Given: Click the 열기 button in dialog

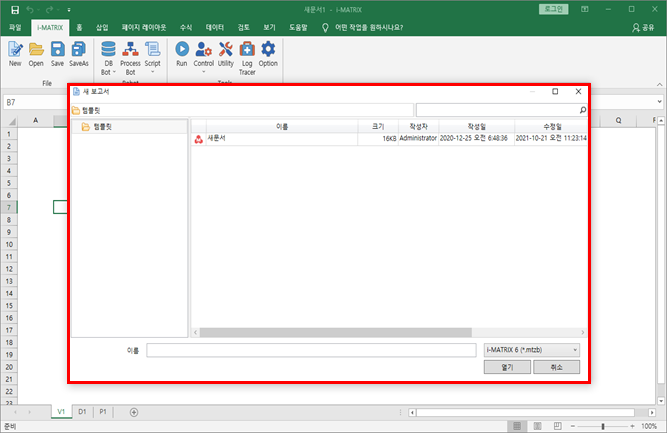Looking at the screenshot, I should pyautogui.click(x=506, y=367).
